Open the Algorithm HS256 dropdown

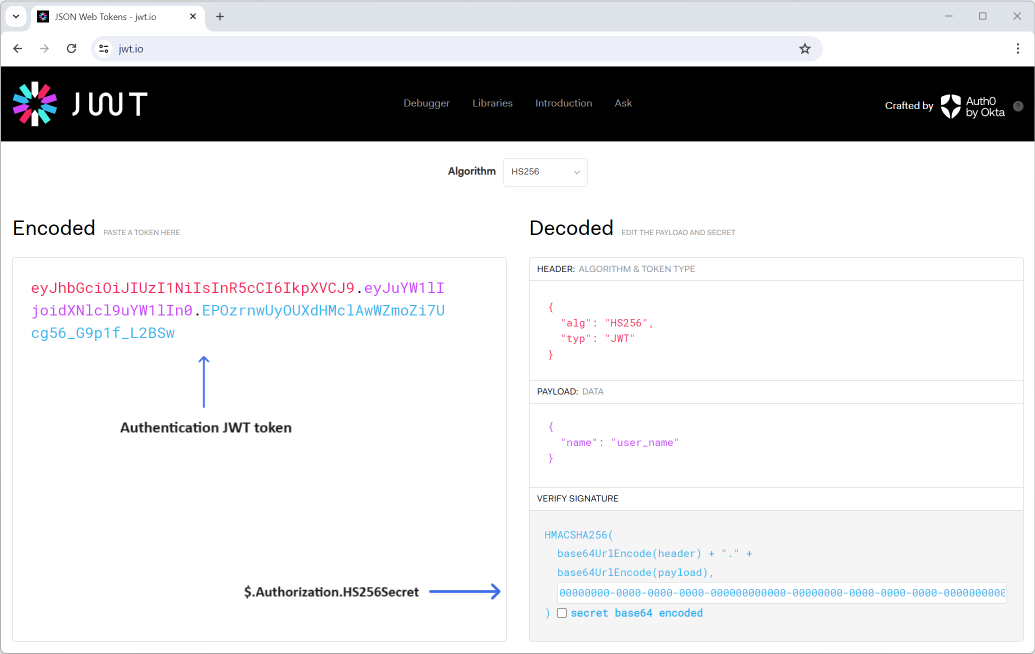pyautogui.click(x=545, y=172)
